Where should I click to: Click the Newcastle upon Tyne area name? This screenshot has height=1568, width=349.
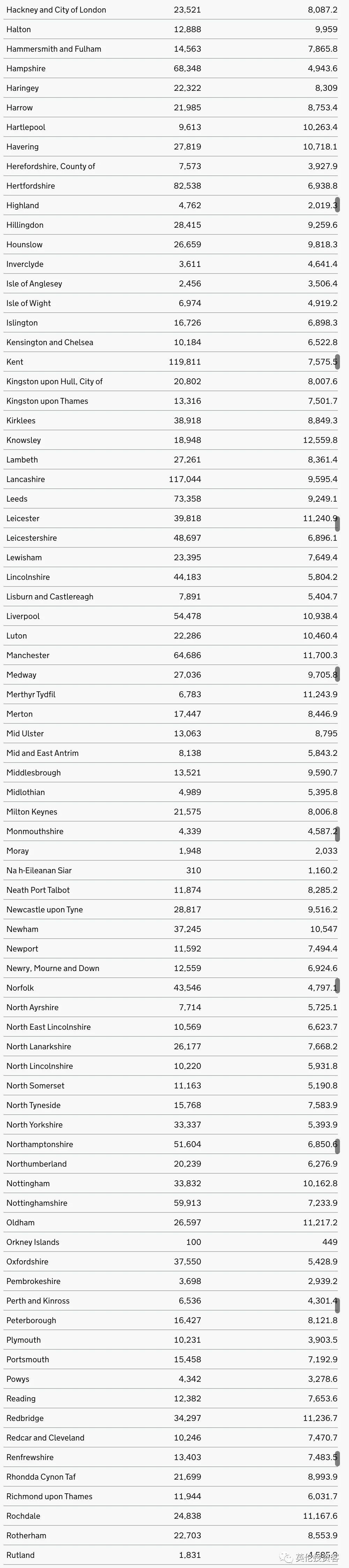[44, 909]
